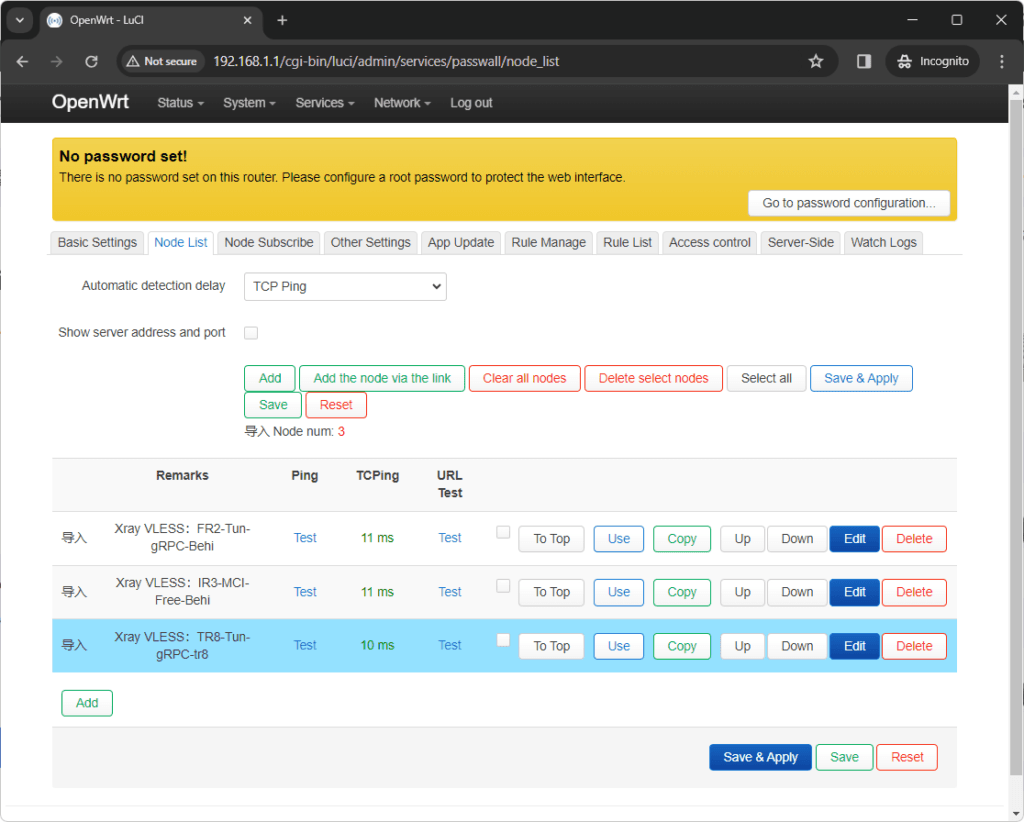Open the Incognito indicator
Screen dimensions: 1024x822
pos(932,61)
